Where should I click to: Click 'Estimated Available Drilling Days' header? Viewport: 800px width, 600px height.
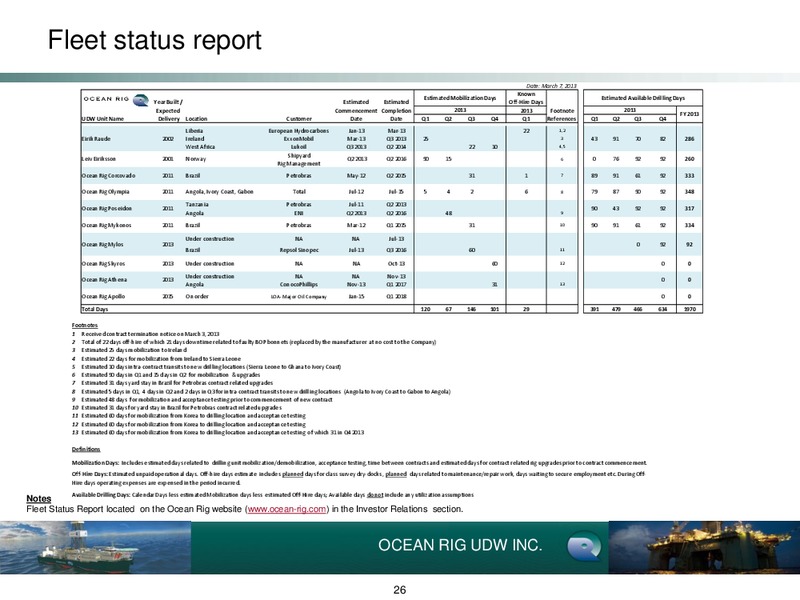pyautogui.click(x=643, y=98)
